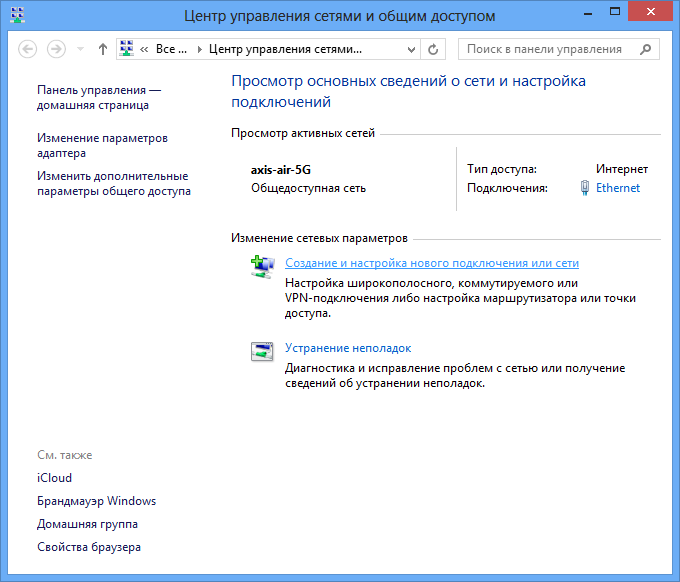Click the Back navigation arrow

[x=27, y=49]
